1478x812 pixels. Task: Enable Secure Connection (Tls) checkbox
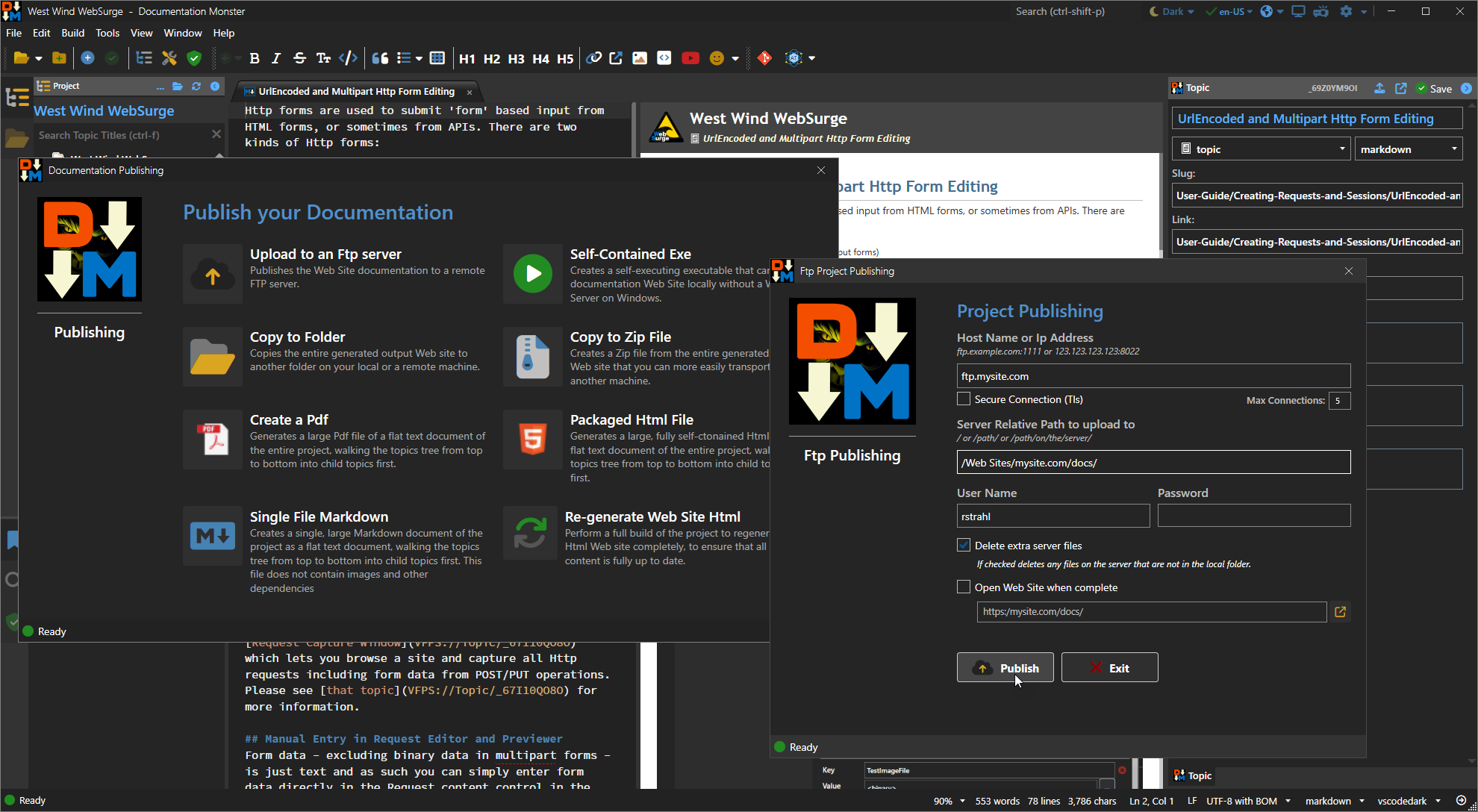pos(964,399)
